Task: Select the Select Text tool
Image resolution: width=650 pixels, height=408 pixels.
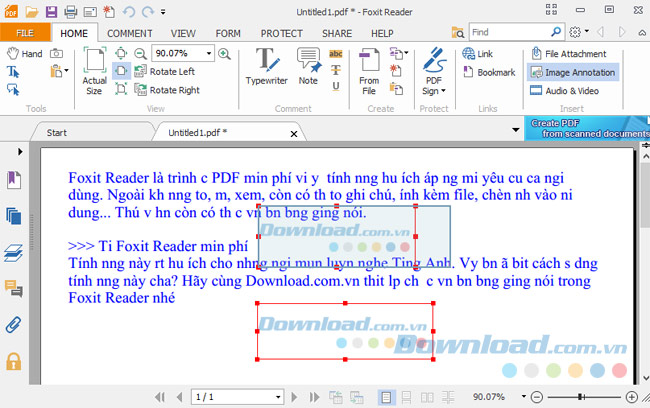Action: click(x=13, y=72)
